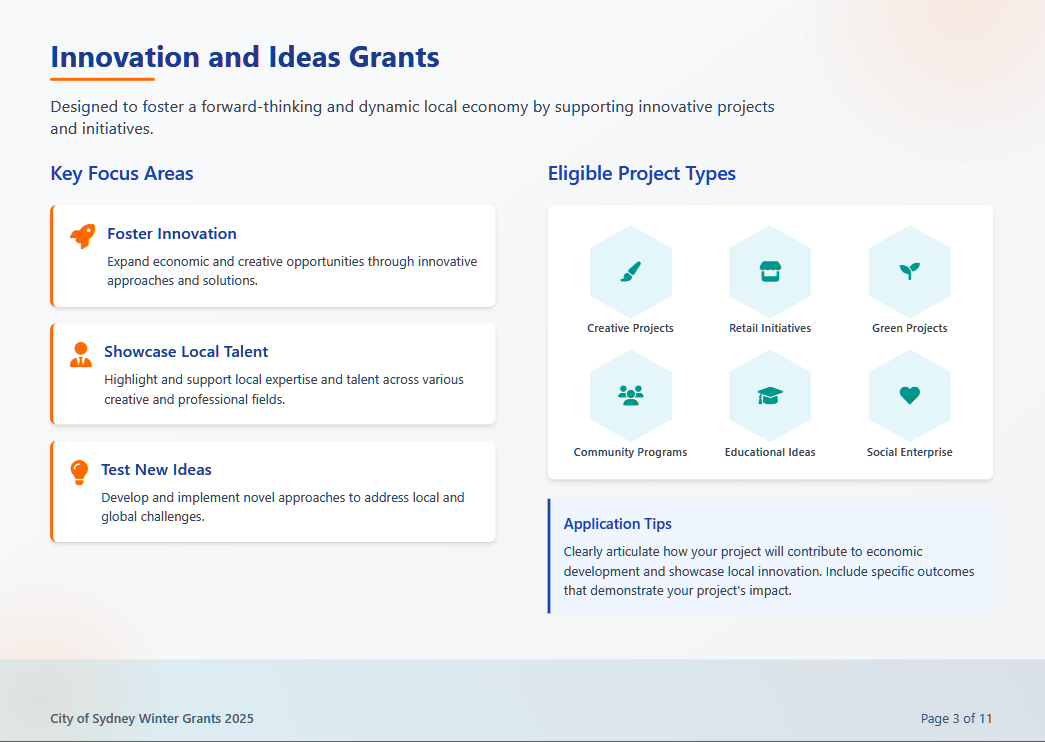
Task: Click the Key Focus Areas heading
Action: click(122, 174)
